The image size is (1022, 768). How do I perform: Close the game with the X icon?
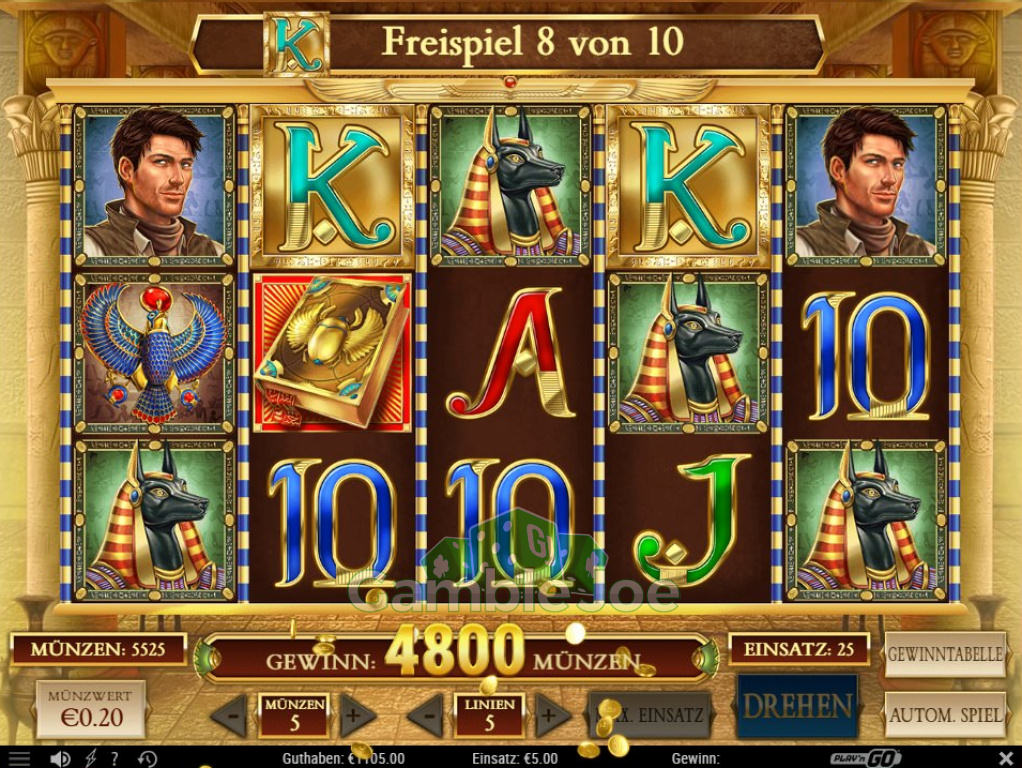(1005, 758)
